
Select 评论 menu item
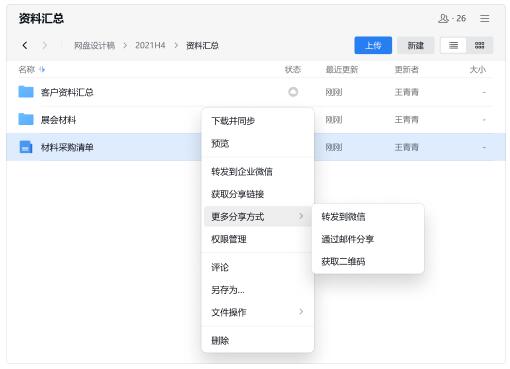click(258, 267)
